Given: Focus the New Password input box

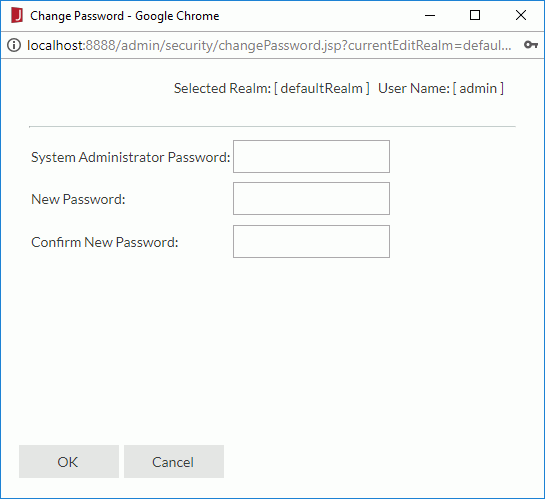Looking at the screenshot, I should tap(311, 198).
